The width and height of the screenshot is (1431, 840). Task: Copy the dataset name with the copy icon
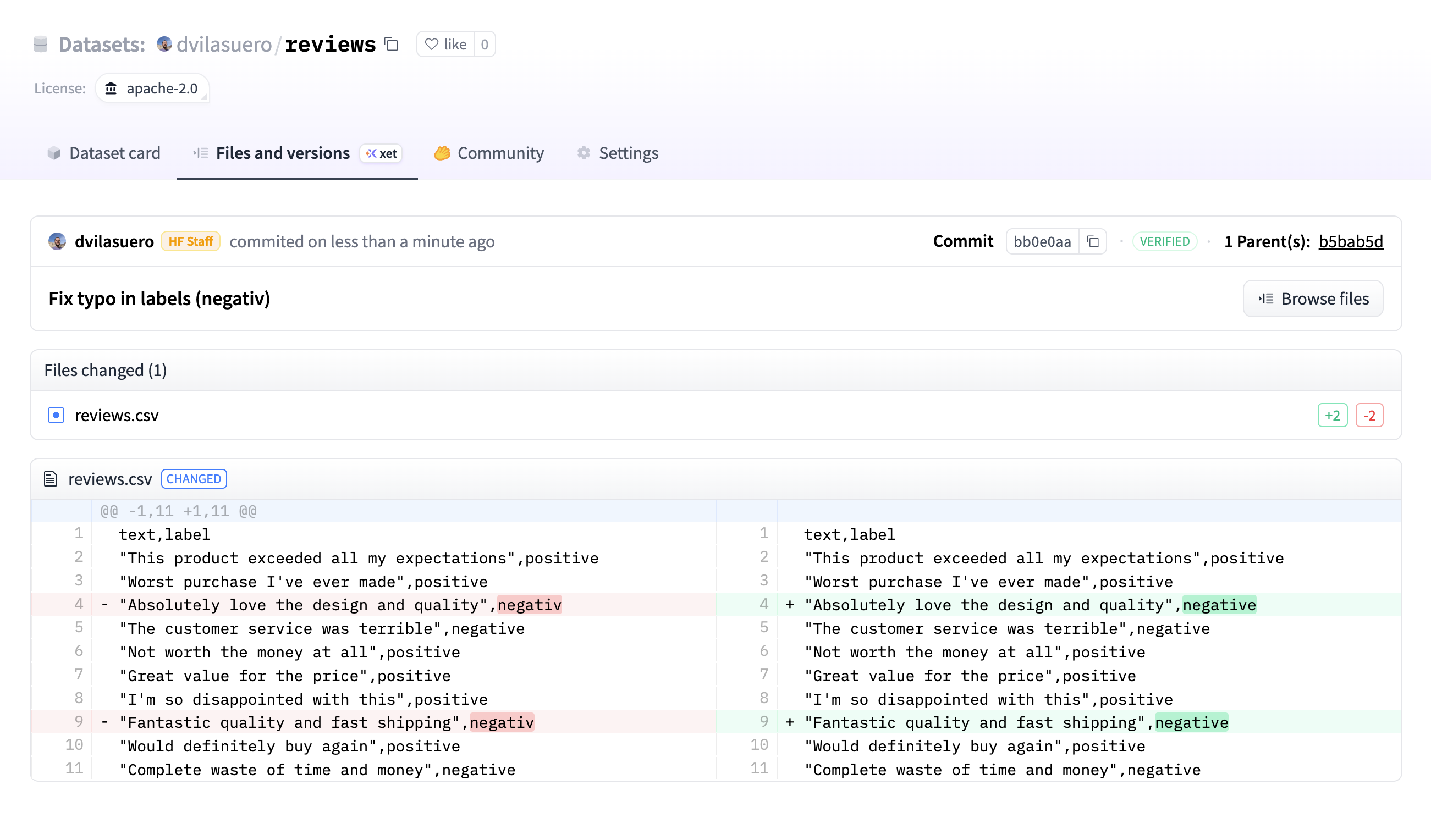(x=390, y=43)
